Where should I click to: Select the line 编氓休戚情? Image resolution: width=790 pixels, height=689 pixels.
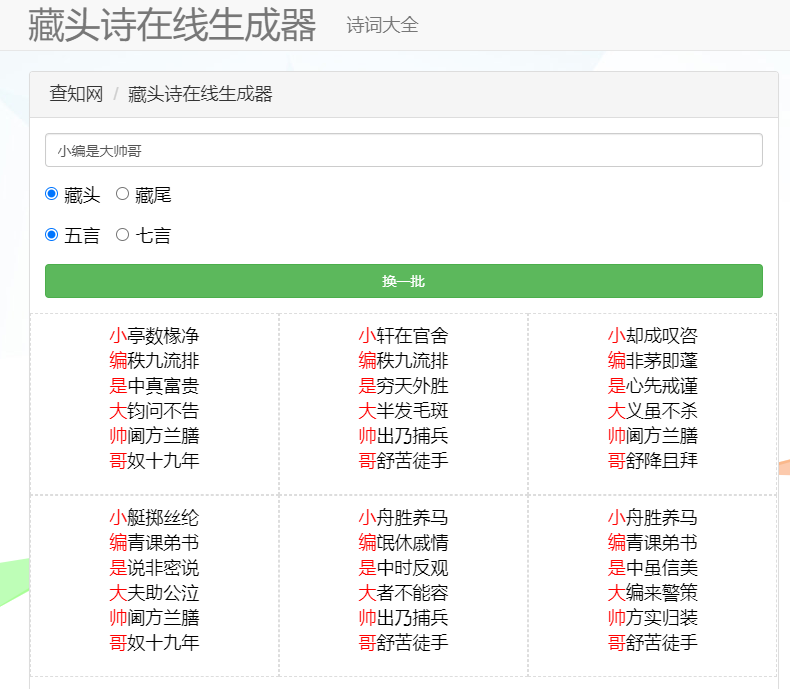pyautogui.click(x=403, y=543)
